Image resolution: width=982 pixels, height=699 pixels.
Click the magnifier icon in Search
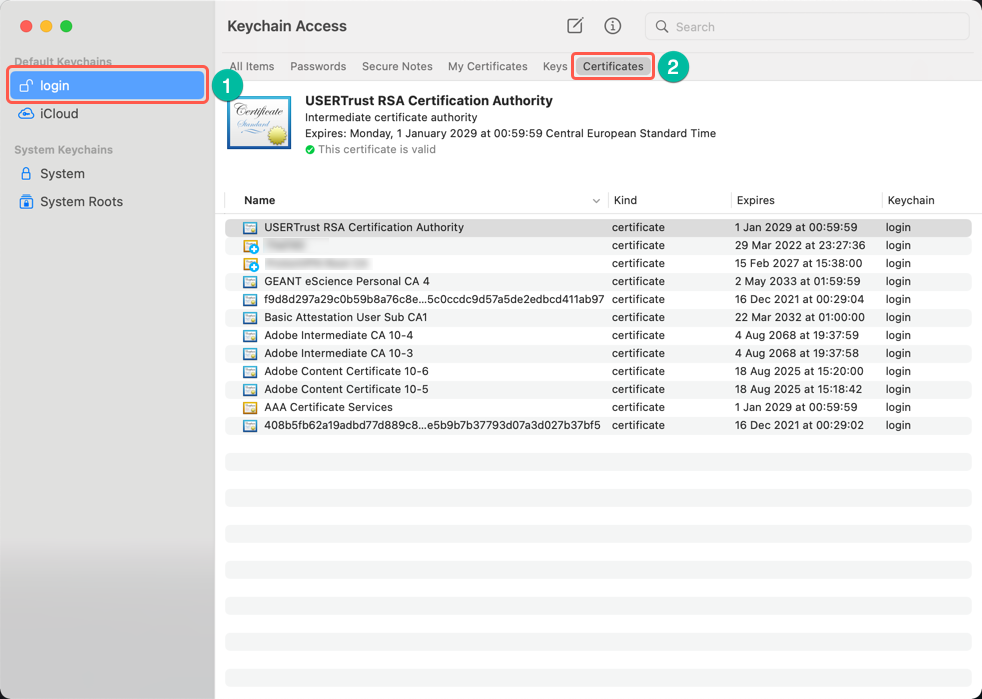(x=661, y=26)
